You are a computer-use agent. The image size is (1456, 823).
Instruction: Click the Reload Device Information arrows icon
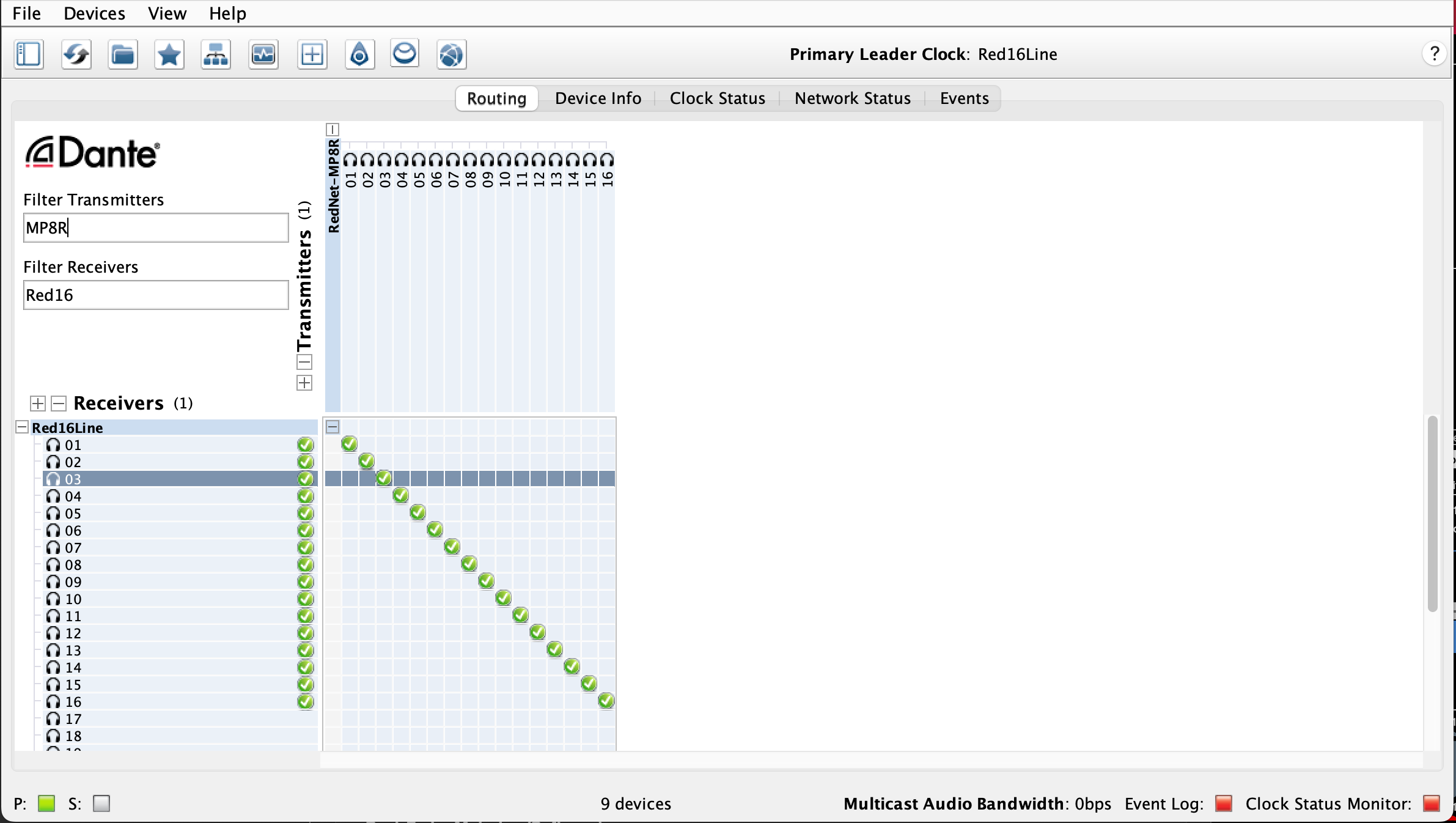[76, 54]
